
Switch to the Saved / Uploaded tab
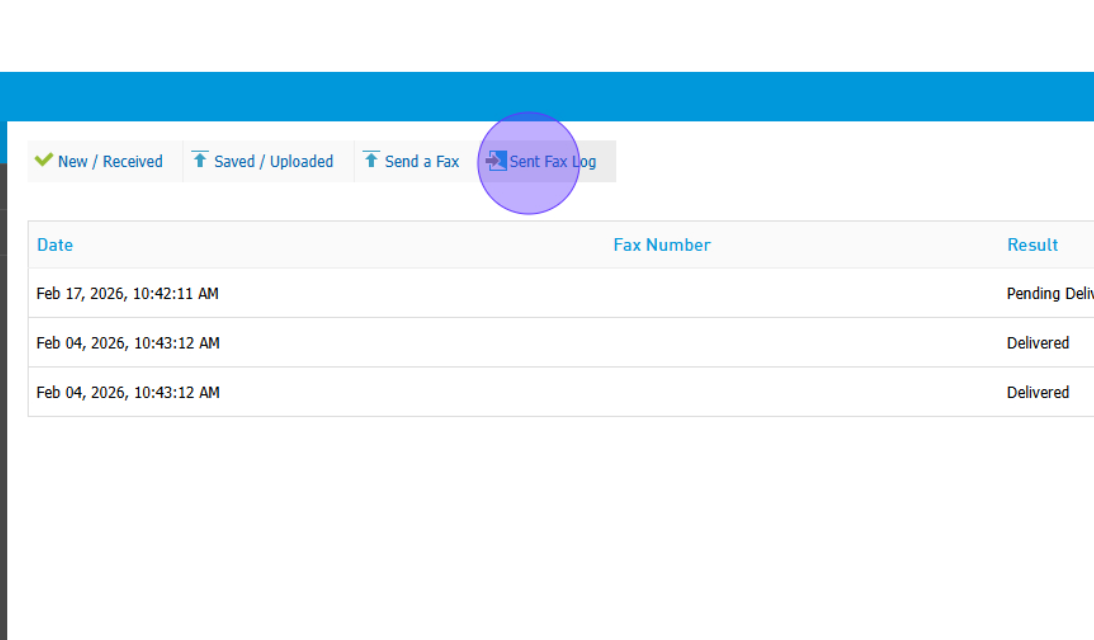(x=273, y=162)
